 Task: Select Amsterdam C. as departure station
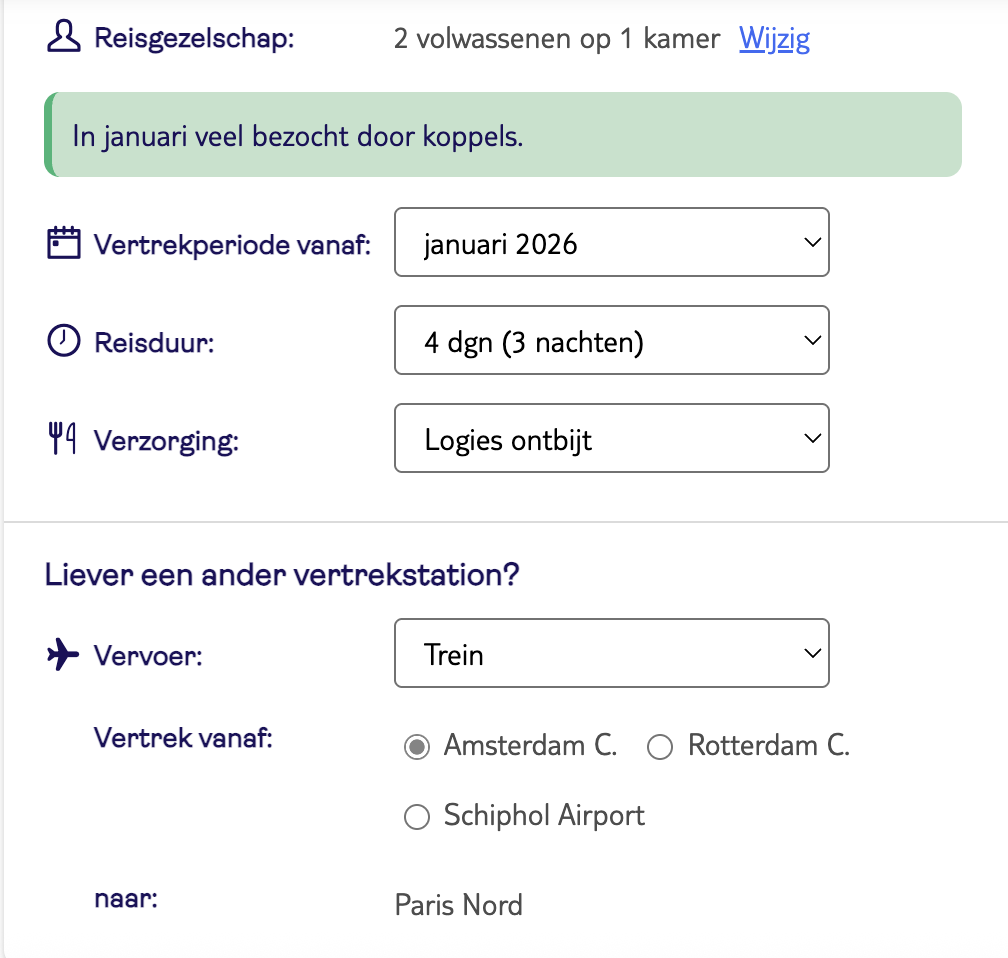[418, 747]
